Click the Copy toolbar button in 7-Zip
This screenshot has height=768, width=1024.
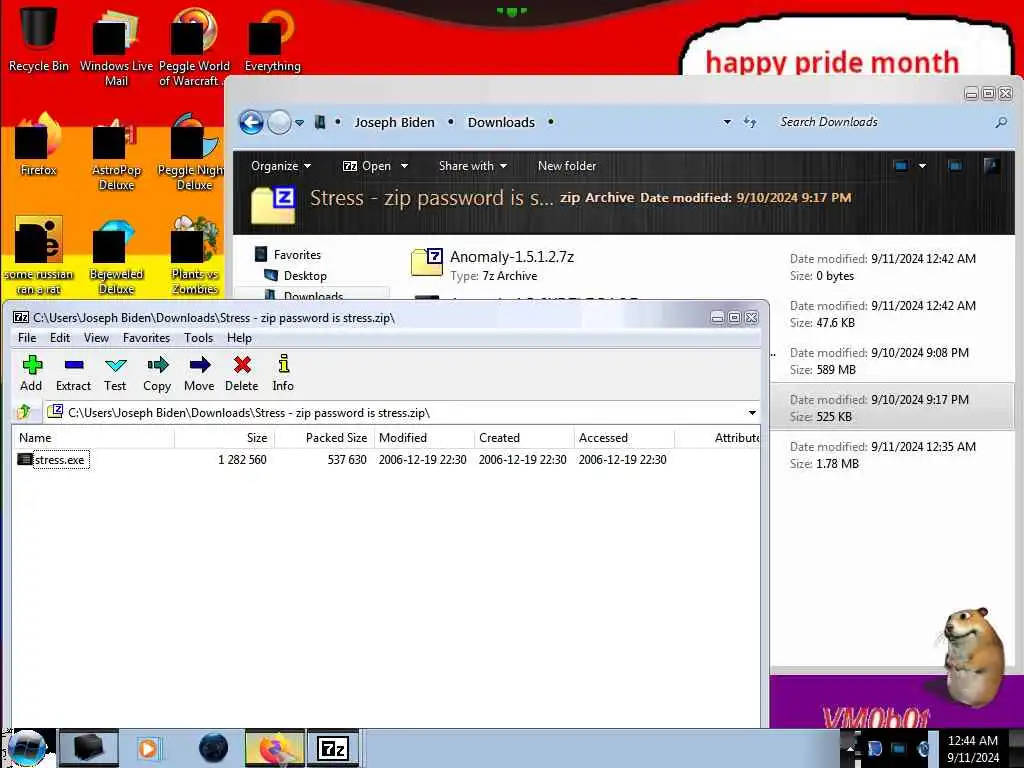pyautogui.click(x=157, y=374)
